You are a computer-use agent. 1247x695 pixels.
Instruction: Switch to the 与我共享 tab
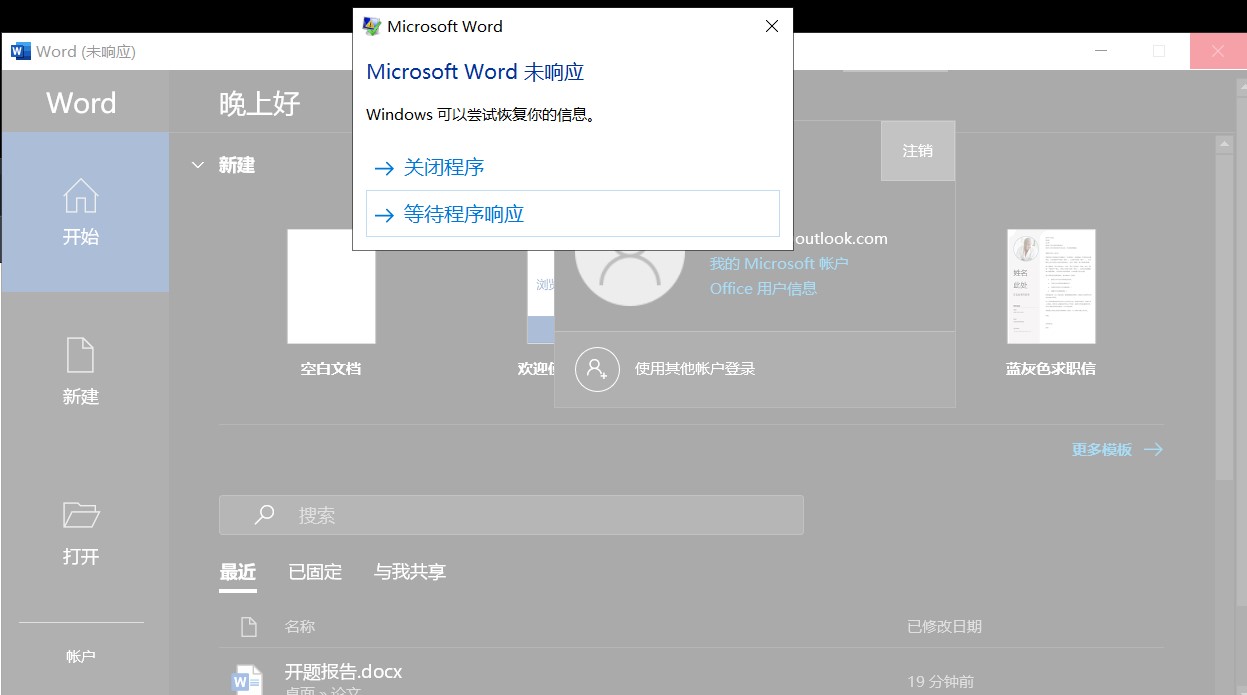pos(410,572)
